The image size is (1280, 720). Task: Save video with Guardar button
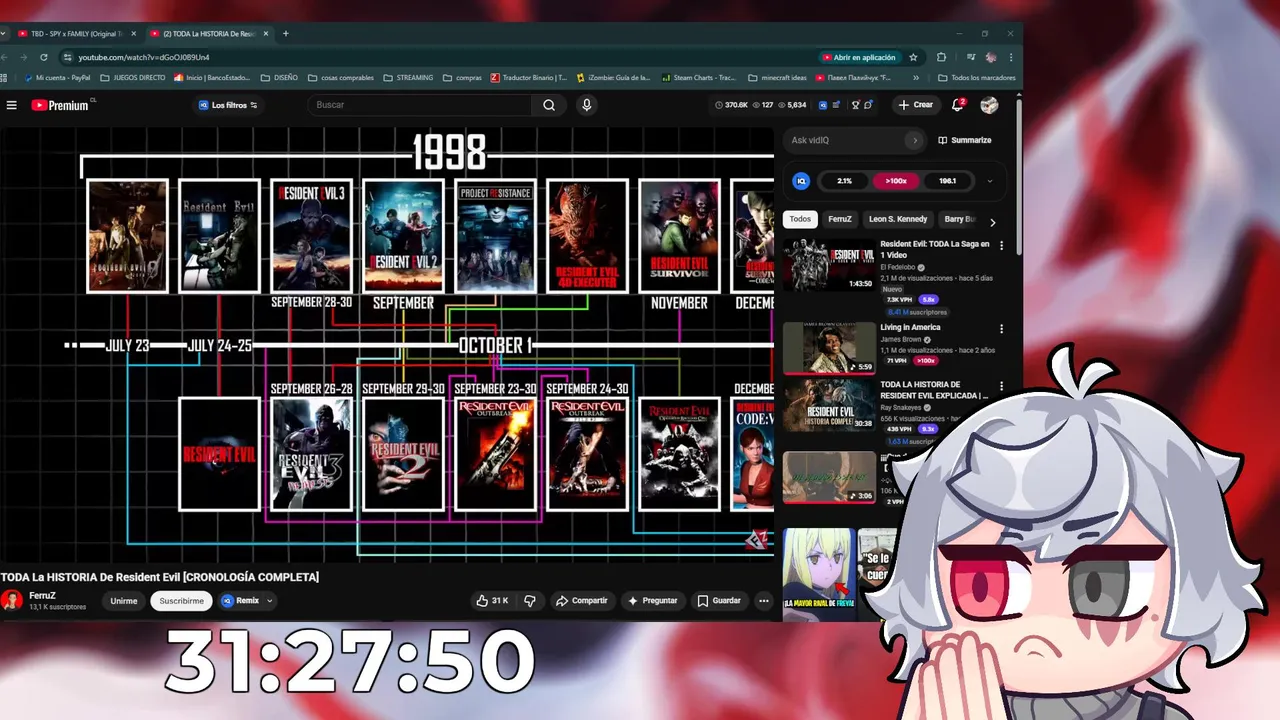[719, 601]
